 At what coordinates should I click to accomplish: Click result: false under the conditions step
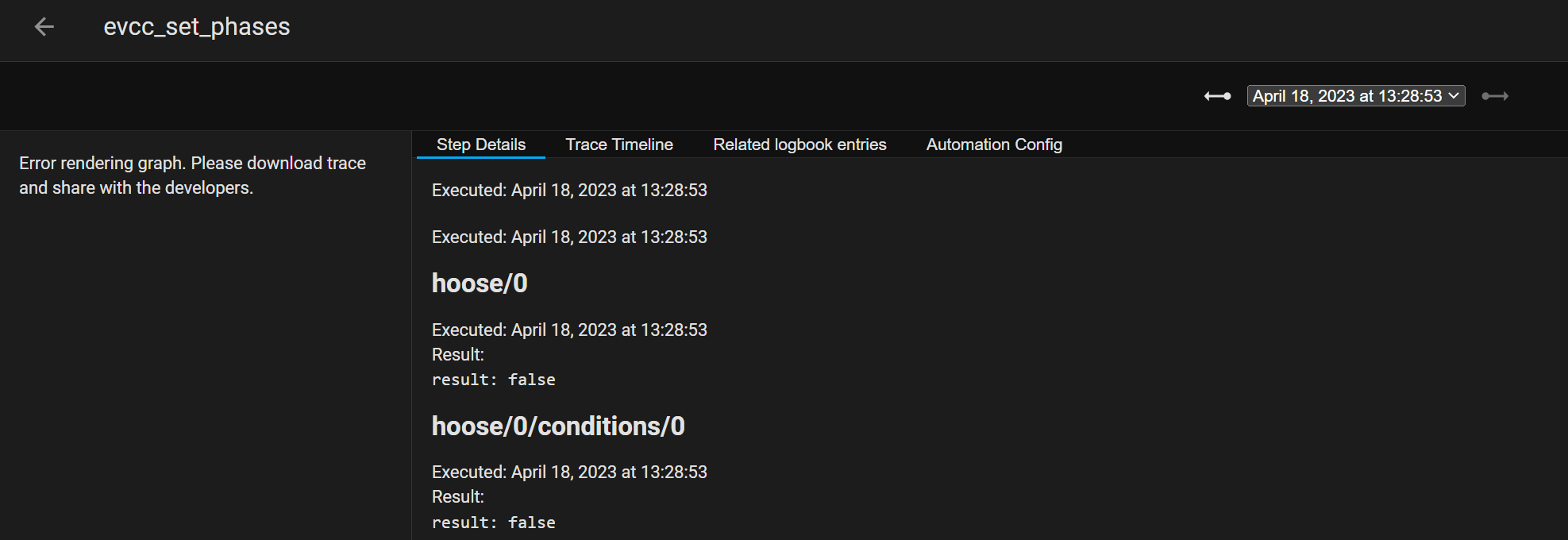tap(493, 522)
